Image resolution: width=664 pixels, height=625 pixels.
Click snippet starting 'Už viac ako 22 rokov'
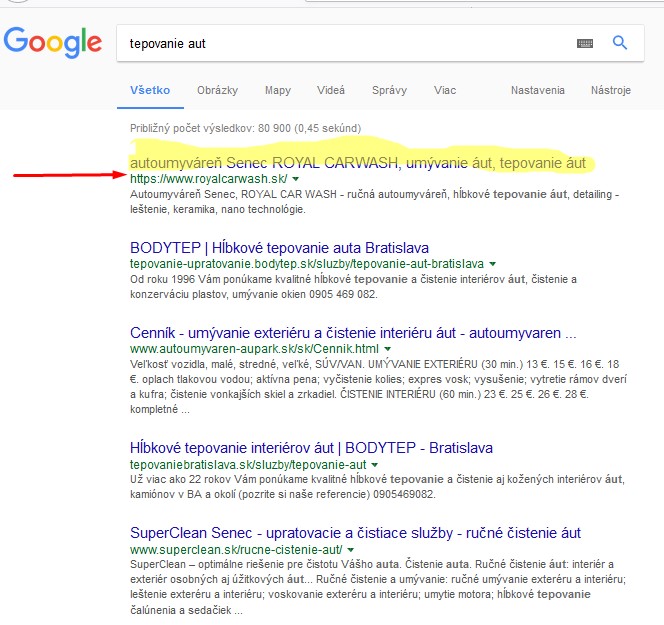(x=377, y=487)
